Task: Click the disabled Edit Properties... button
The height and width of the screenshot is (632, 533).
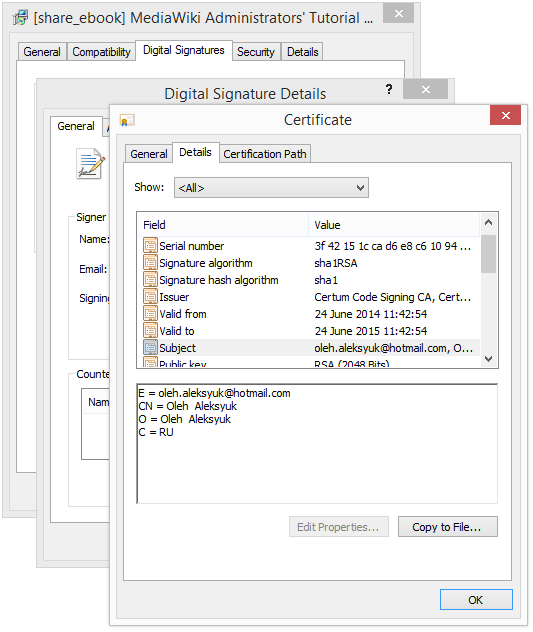Action: 339,527
